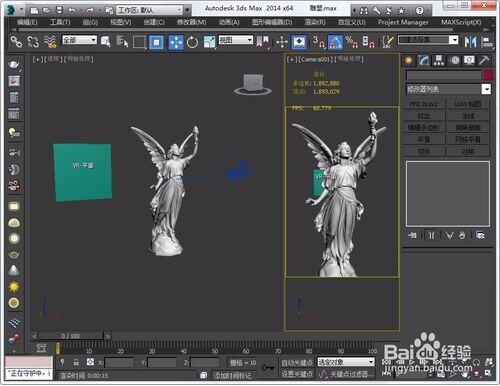Open [+] menu of perspective viewport
Viewport: 500px width, 386px height.
coord(37,59)
